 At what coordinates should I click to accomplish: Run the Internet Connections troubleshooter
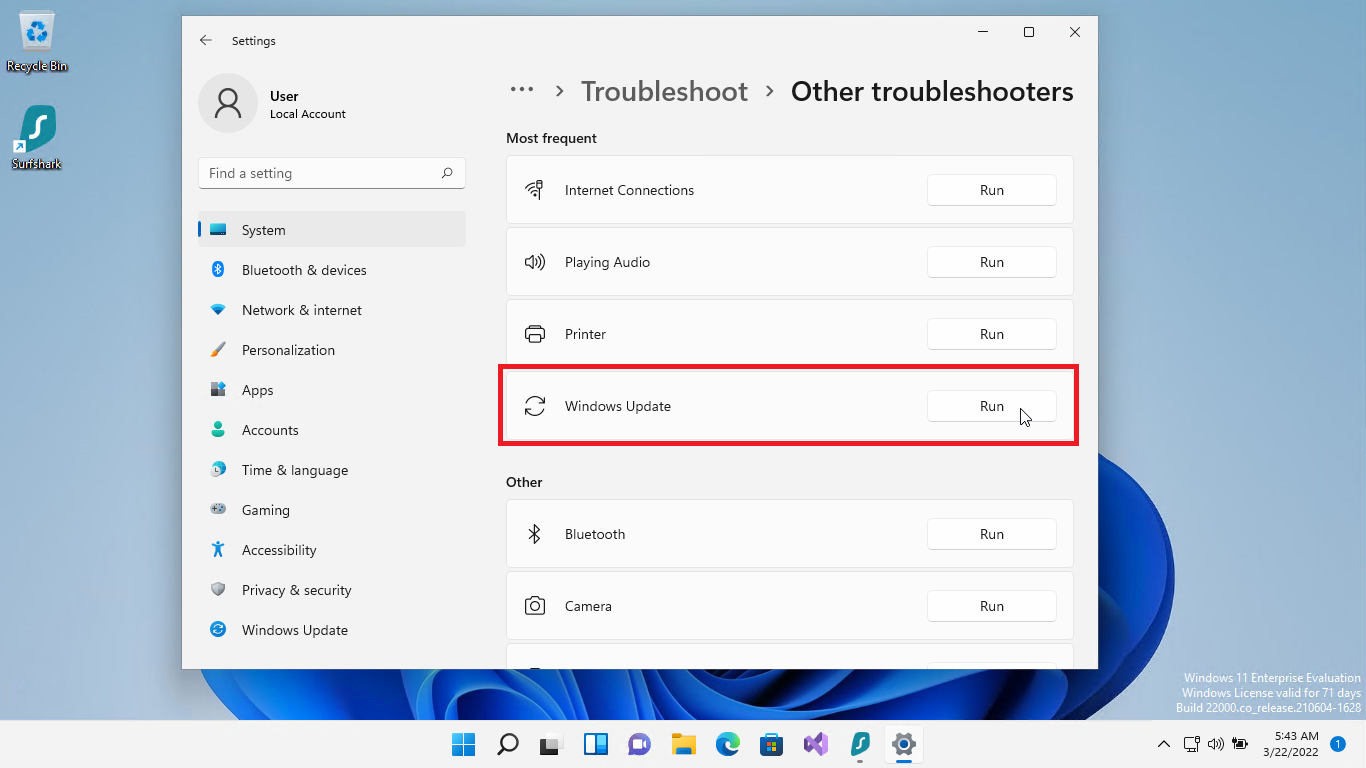point(992,190)
